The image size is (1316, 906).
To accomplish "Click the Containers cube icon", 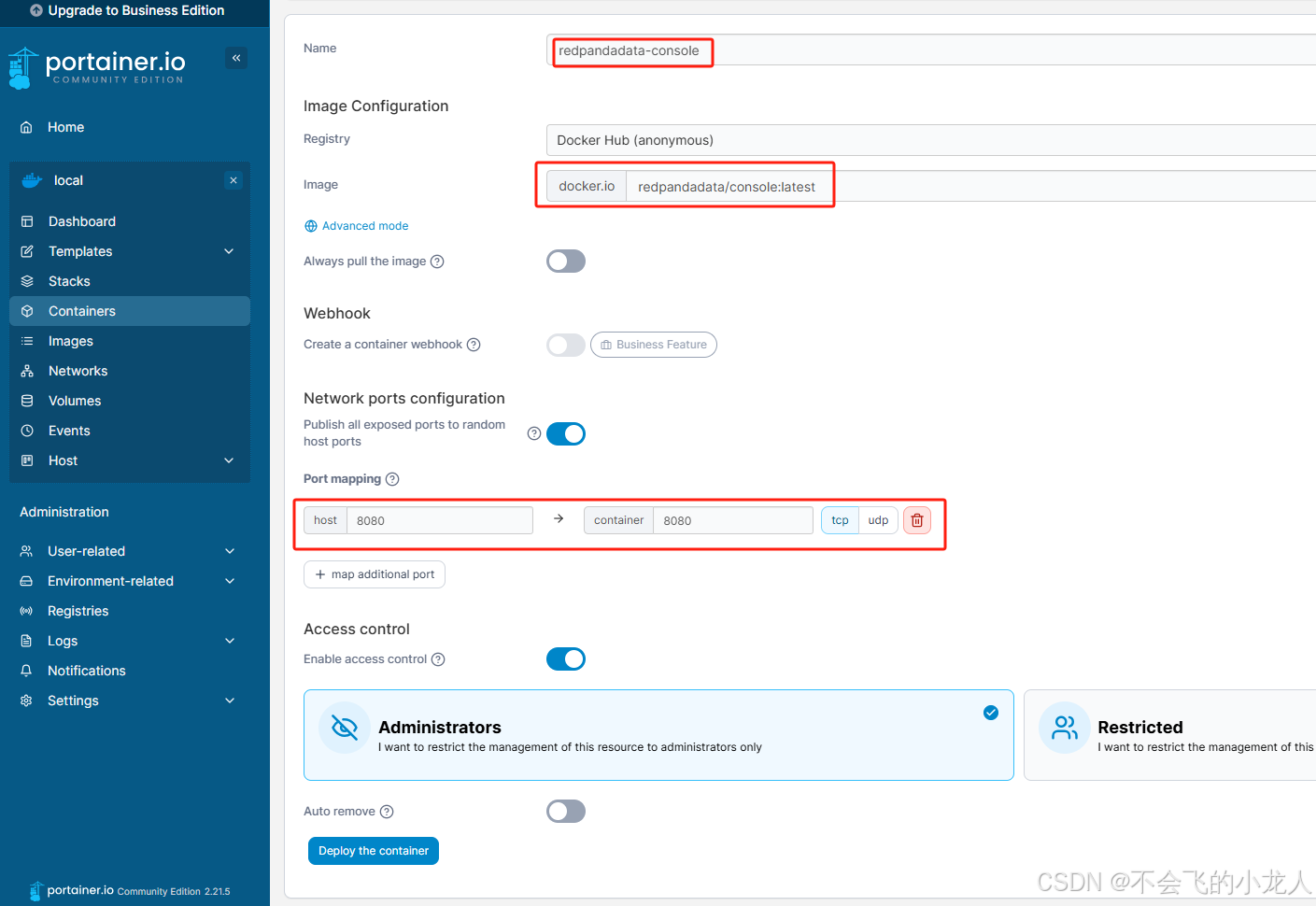I will 27,311.
